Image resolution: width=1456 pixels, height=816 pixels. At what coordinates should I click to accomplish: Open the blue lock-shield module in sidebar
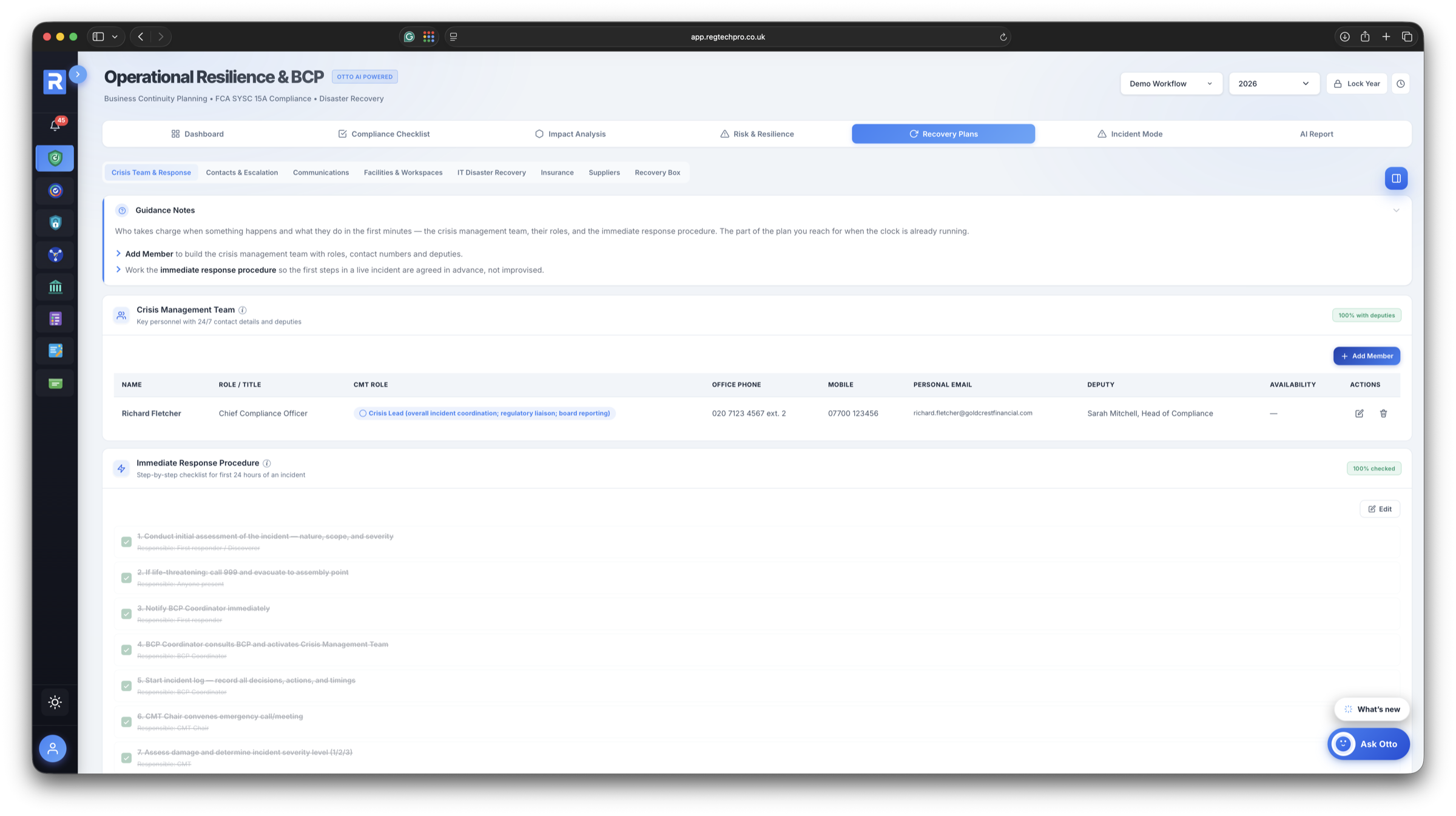55,223
